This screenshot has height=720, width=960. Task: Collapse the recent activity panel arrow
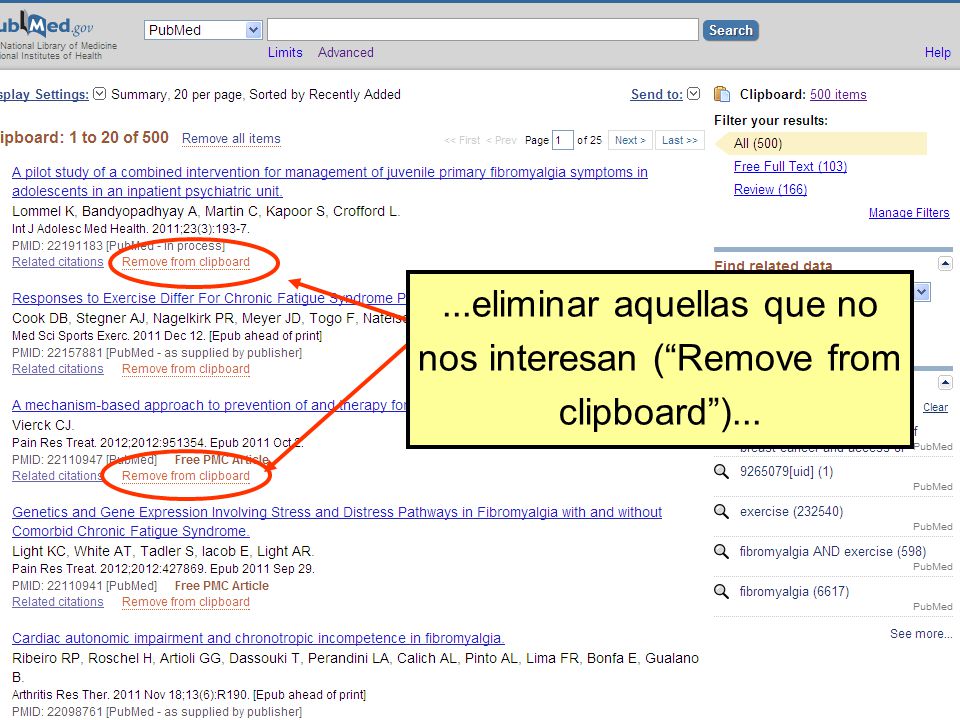click(x=945, y=383)
